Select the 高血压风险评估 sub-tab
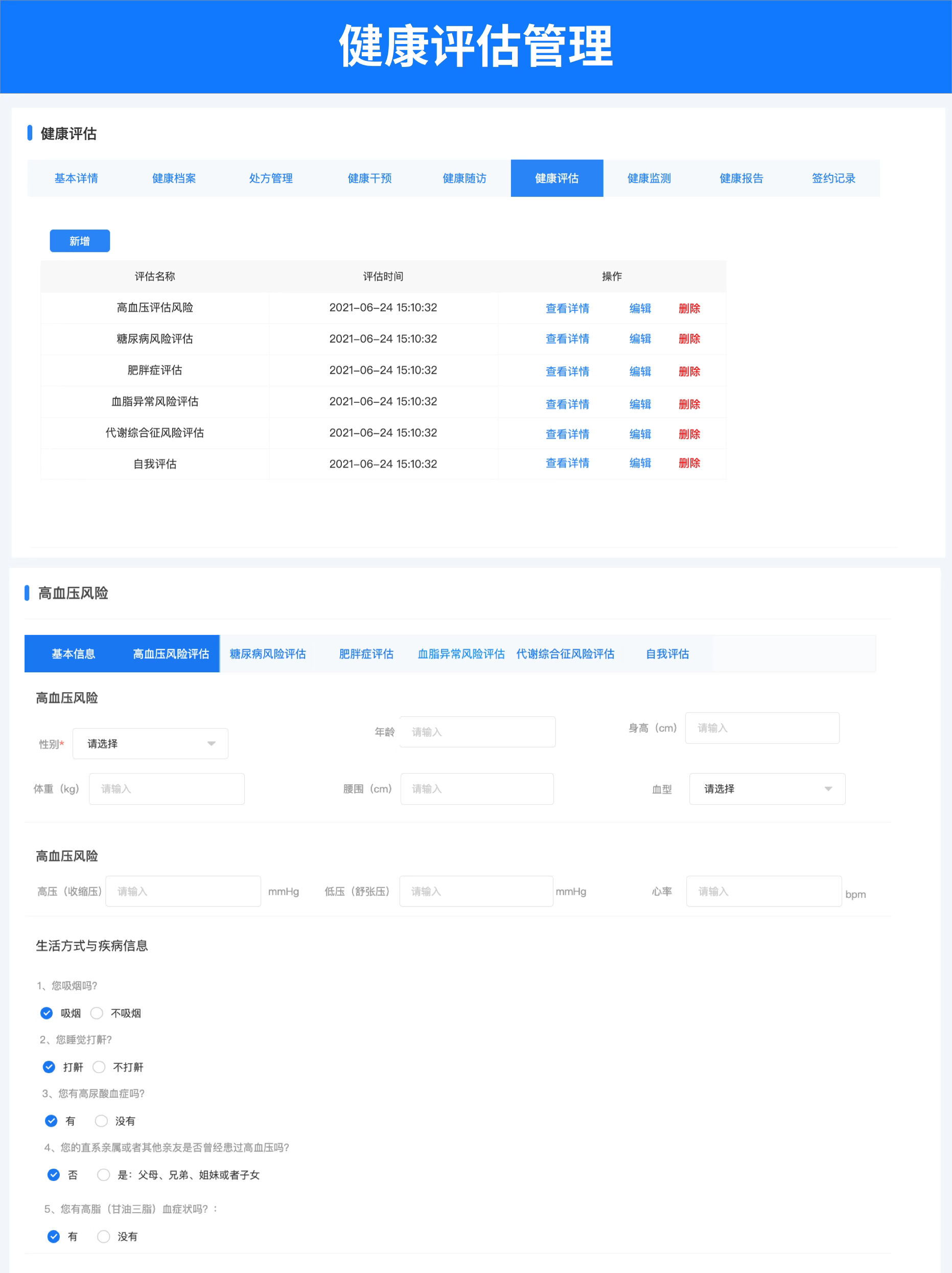Viewport: 952px width, 1273px height. pyautogui.click(x=171, y=654)
